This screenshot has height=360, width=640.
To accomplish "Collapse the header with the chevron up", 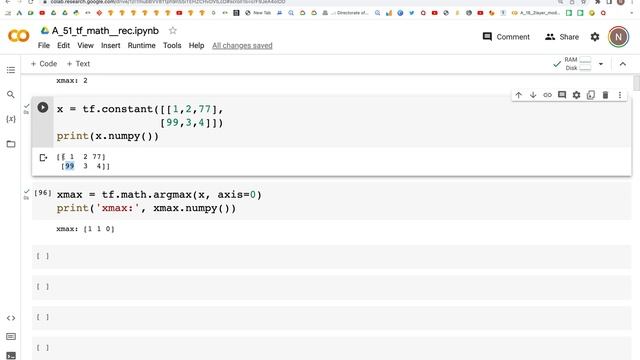I will 622,64.
